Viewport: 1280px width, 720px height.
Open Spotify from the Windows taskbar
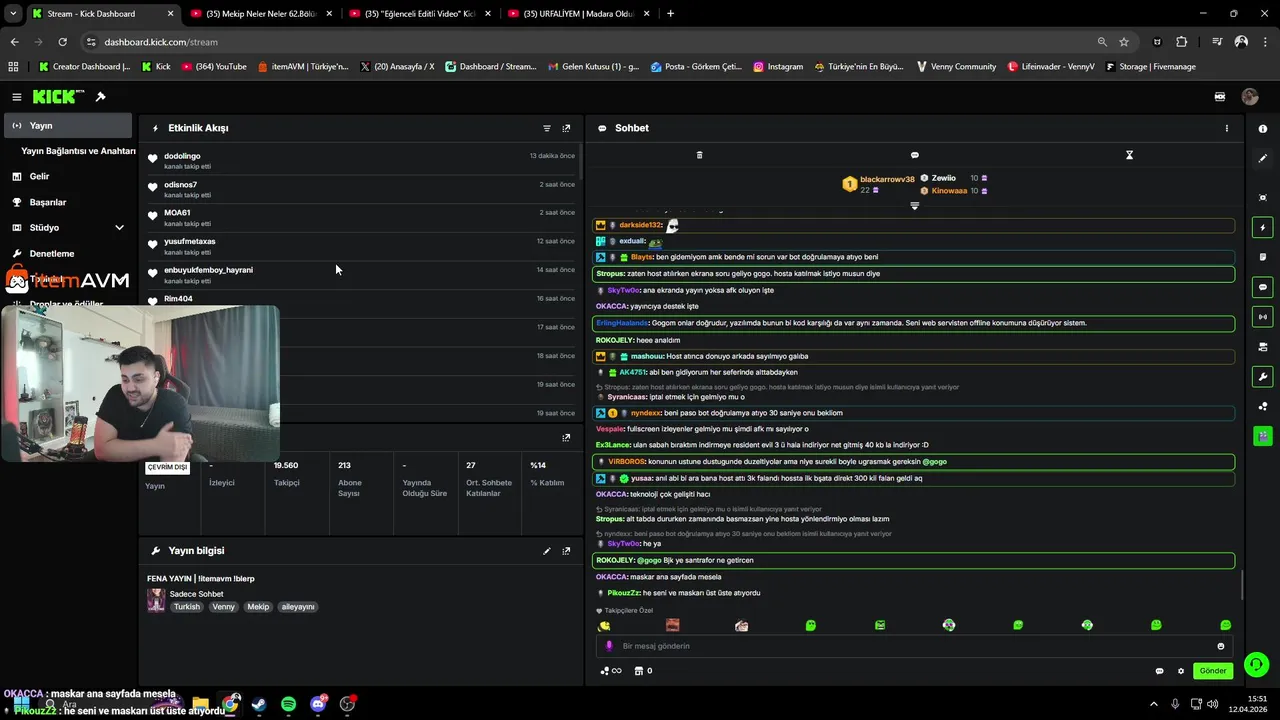(288, 704)
